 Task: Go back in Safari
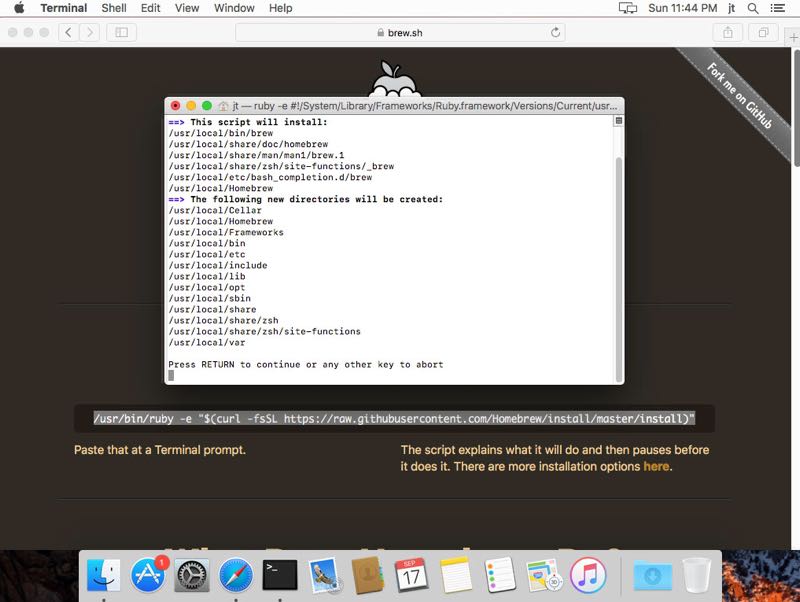tap(68, 33)
